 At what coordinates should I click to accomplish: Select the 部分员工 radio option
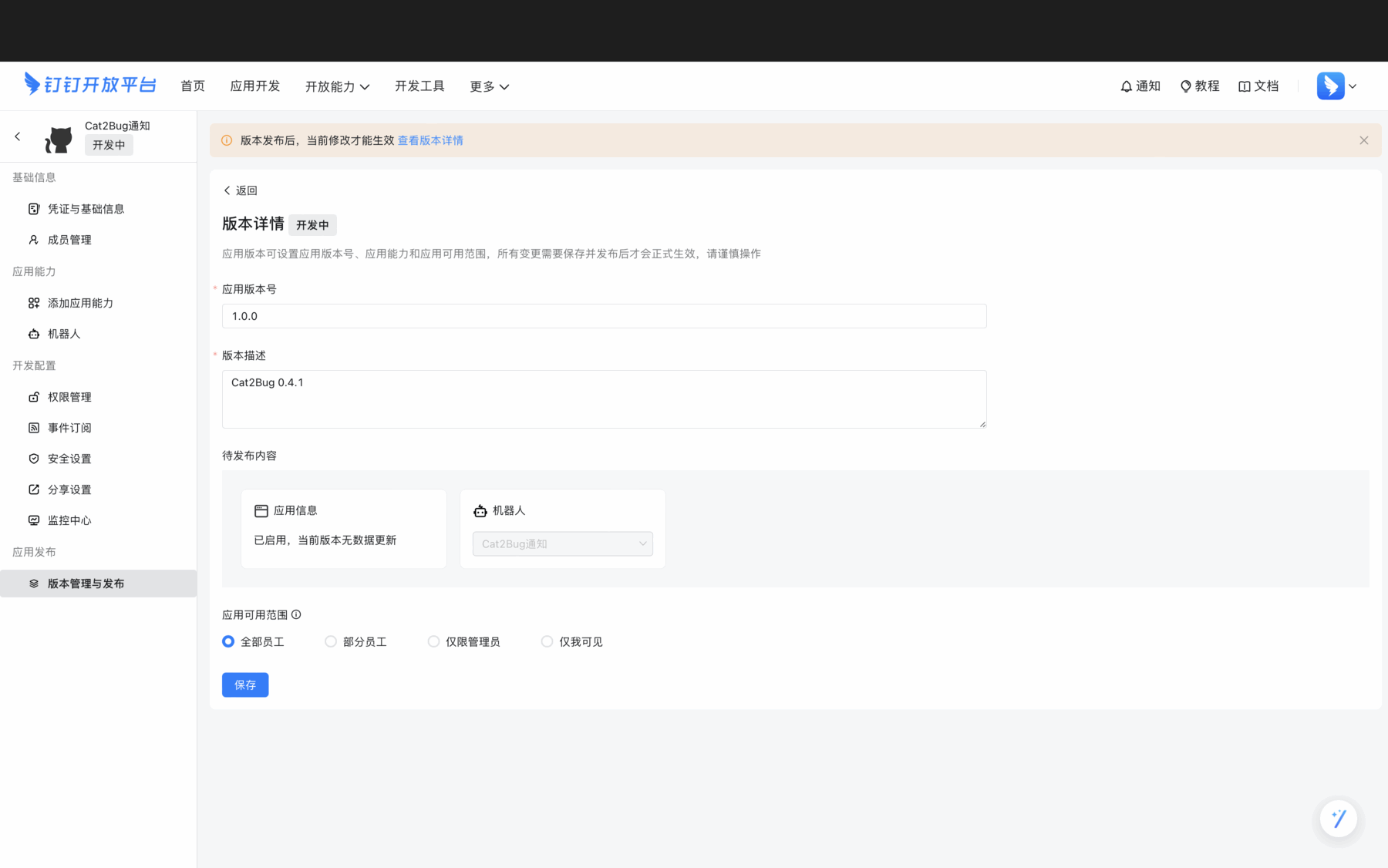pos(331,641)
